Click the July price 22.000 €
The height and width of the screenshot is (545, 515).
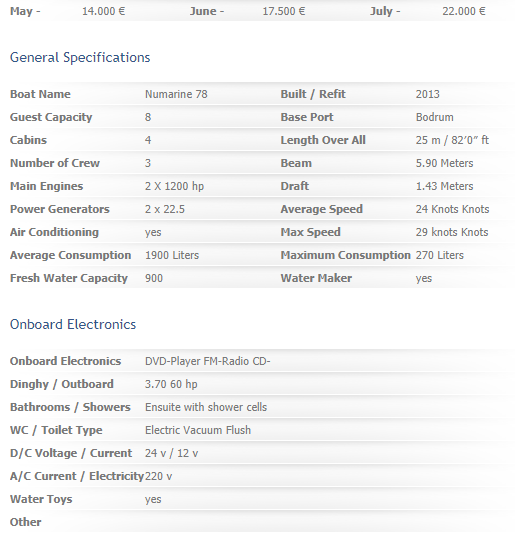tap(464, 11)
